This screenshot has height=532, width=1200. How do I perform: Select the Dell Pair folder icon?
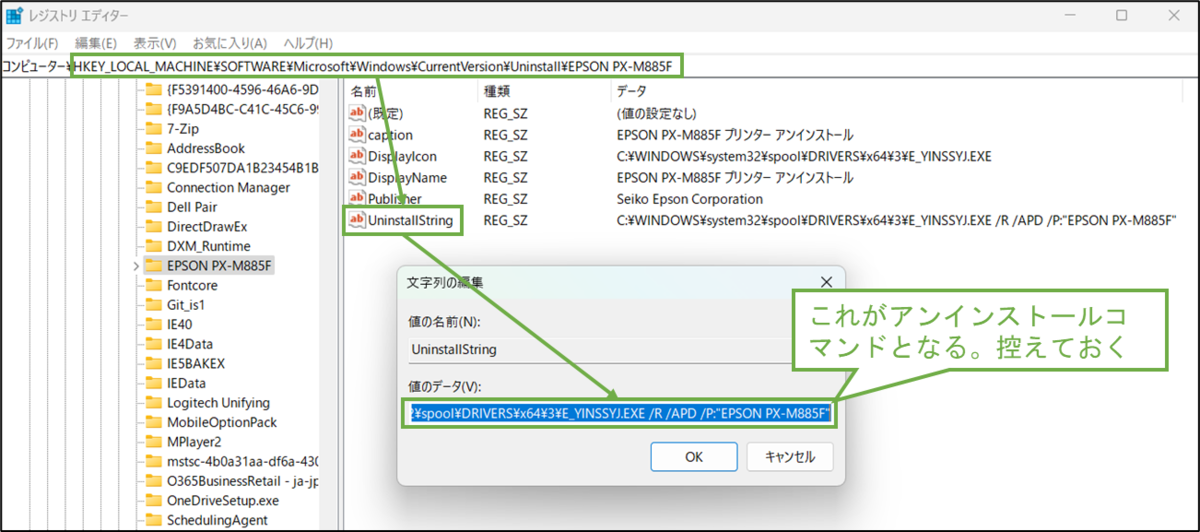153,207
